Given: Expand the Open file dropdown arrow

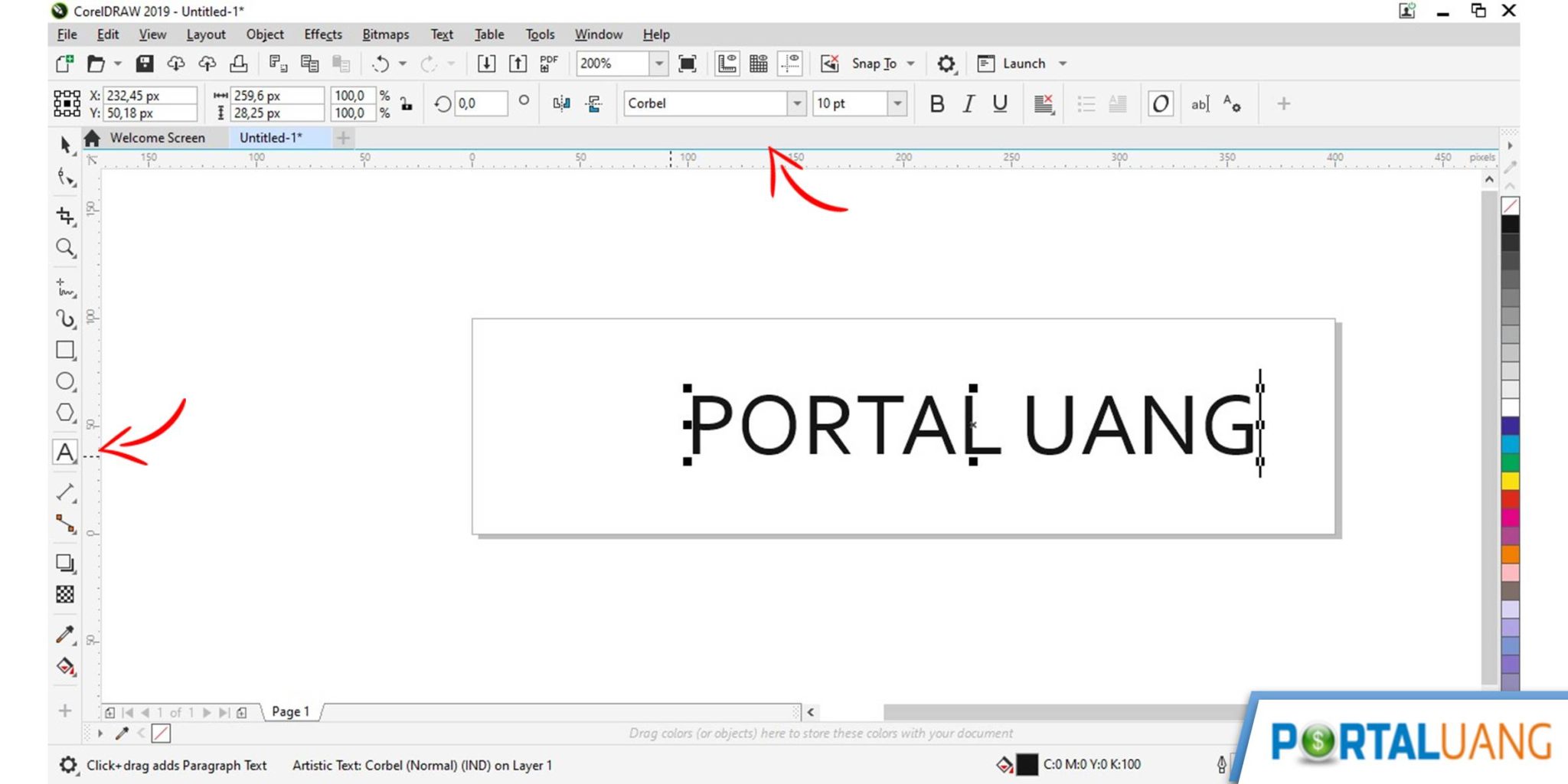Looking at the screenshot, I should coord(118,64).
